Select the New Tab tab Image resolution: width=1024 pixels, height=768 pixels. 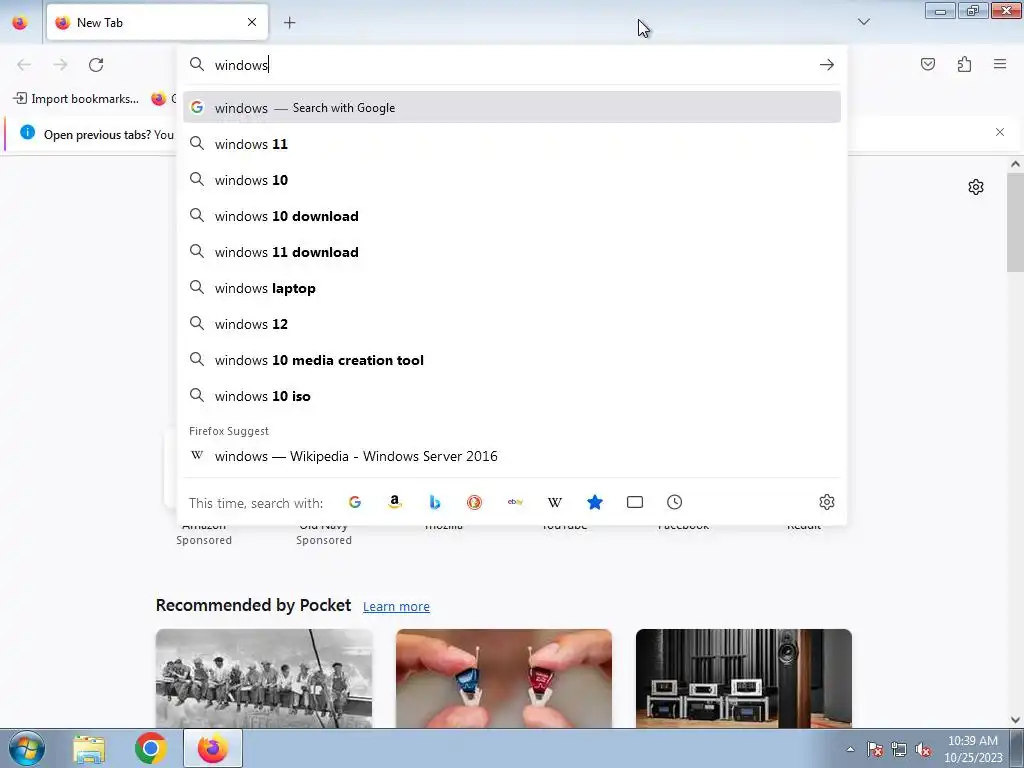pyautogui.click(x=157, y=23)
